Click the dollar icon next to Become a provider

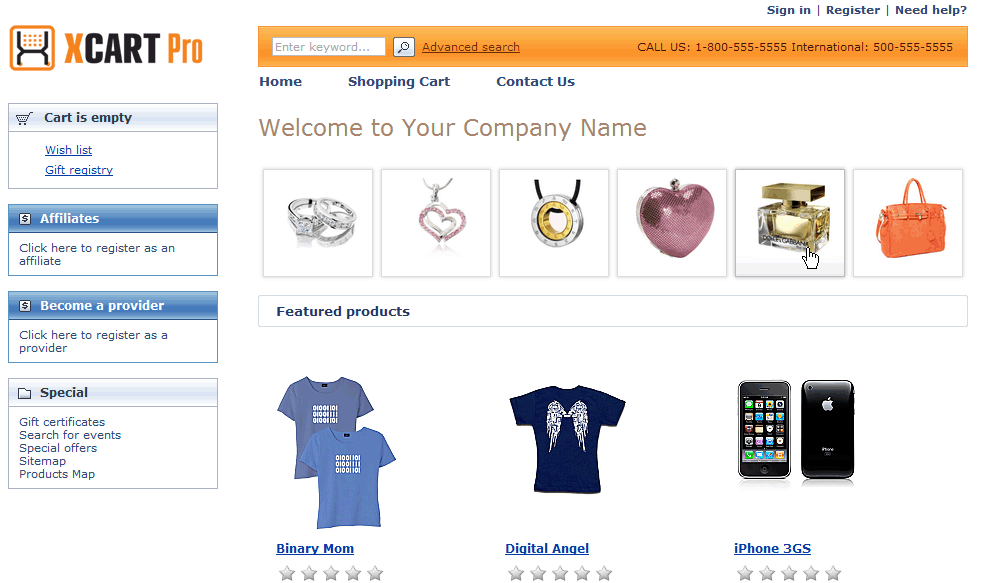25,306
